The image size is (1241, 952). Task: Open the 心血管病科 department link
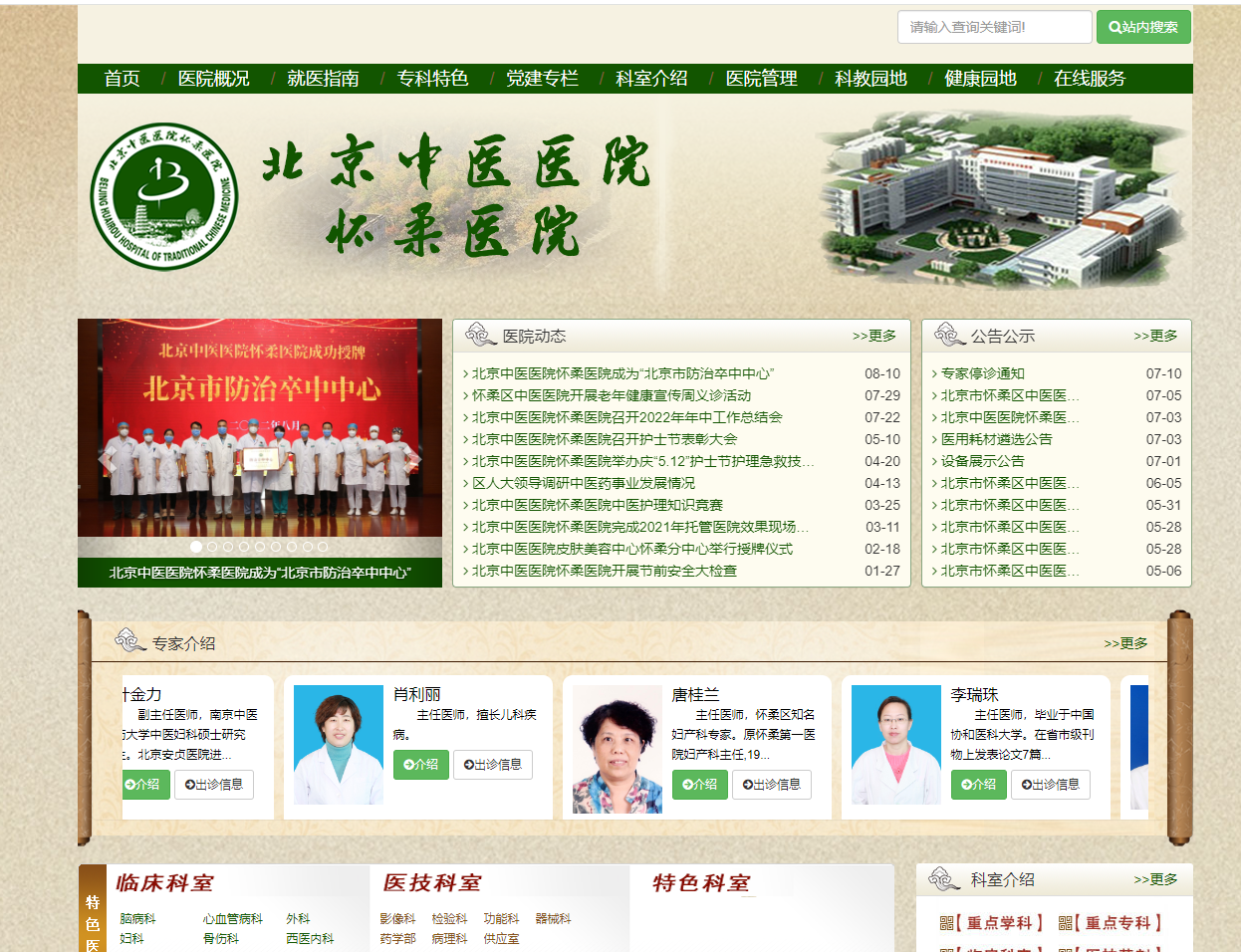(x=233, y=919)
